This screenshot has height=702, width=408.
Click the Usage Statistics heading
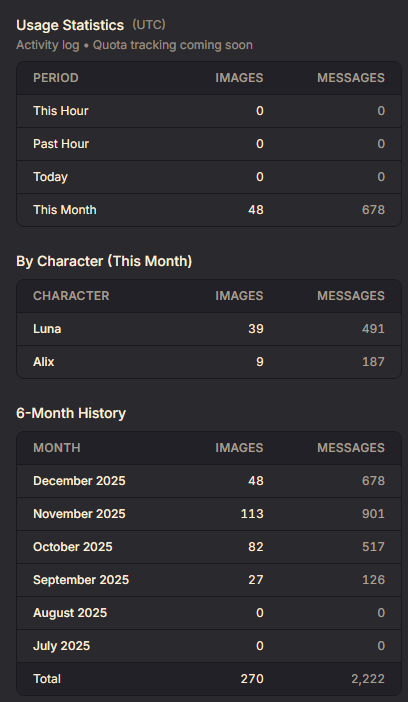[x=70, y=25]
